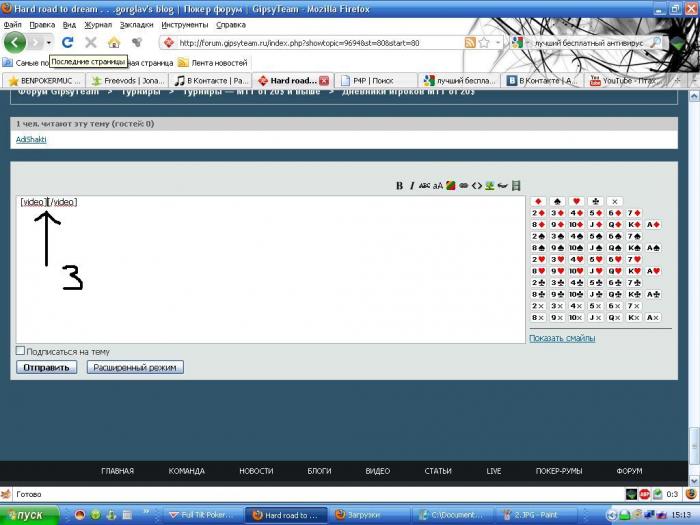Screen dimensions: 700x525
Task: Insert the spade suit symbol
Action: [x=557, y=201]
